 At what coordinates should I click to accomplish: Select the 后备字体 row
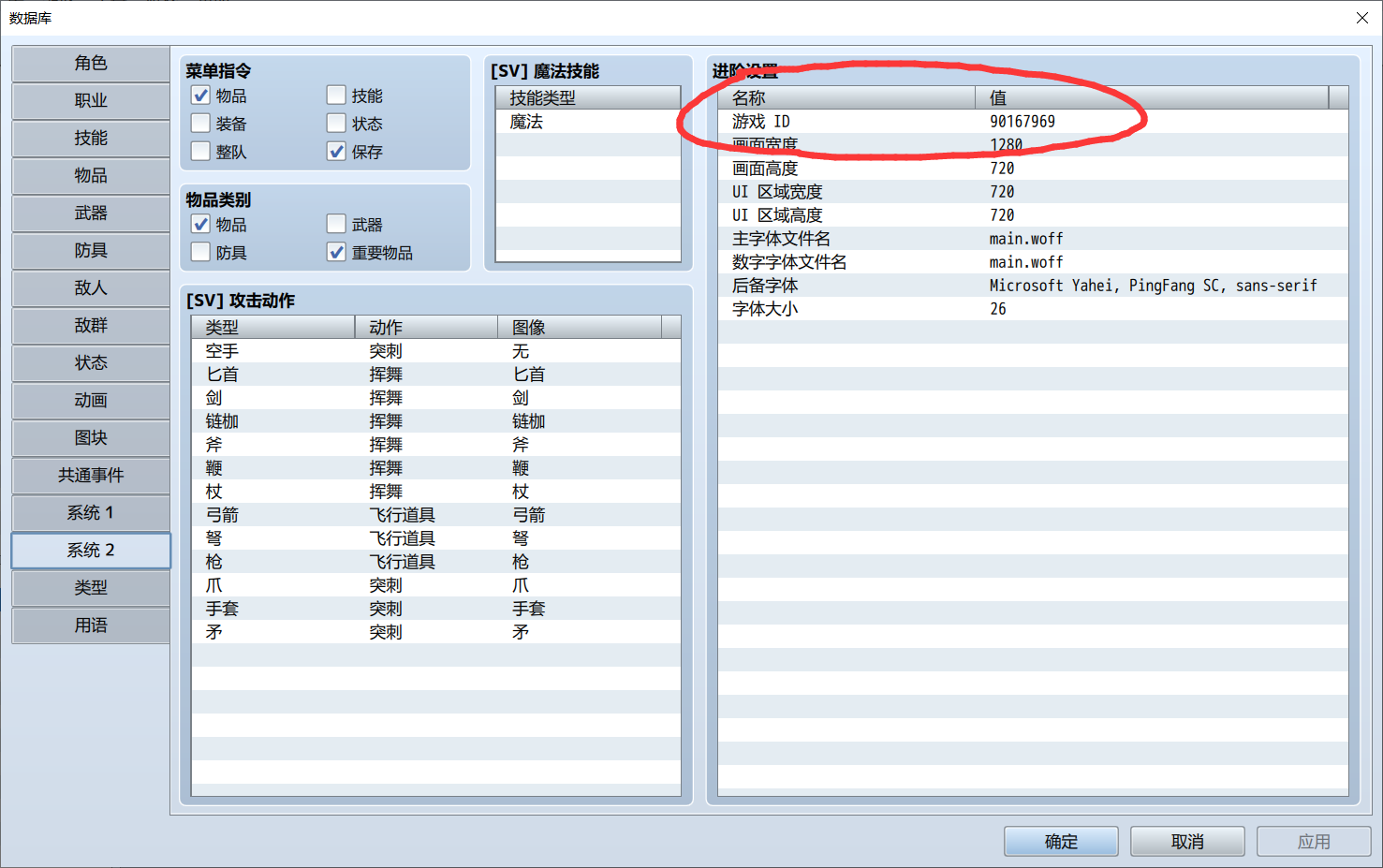(x=1033, y=286)
